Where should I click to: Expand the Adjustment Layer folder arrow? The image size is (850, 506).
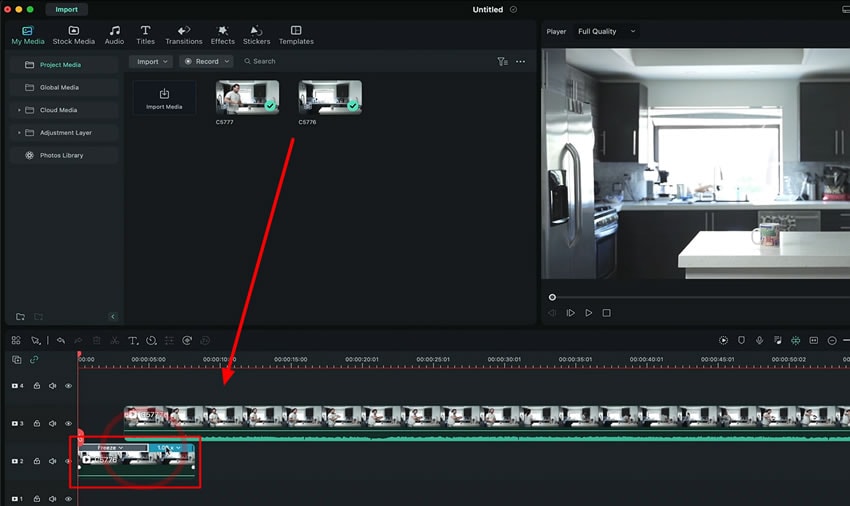point(19,133)
